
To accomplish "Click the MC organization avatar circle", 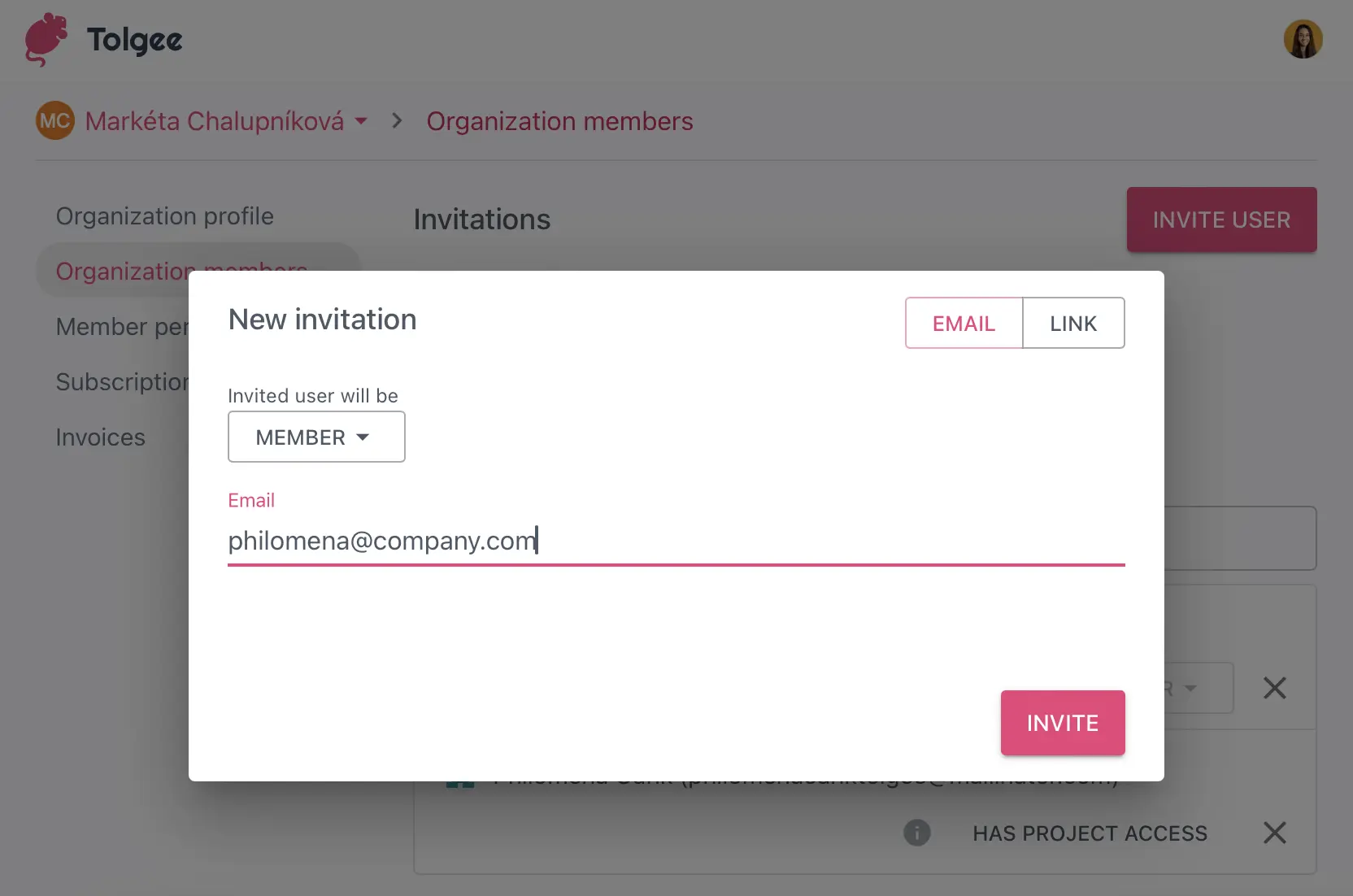I will coord(54,120).
